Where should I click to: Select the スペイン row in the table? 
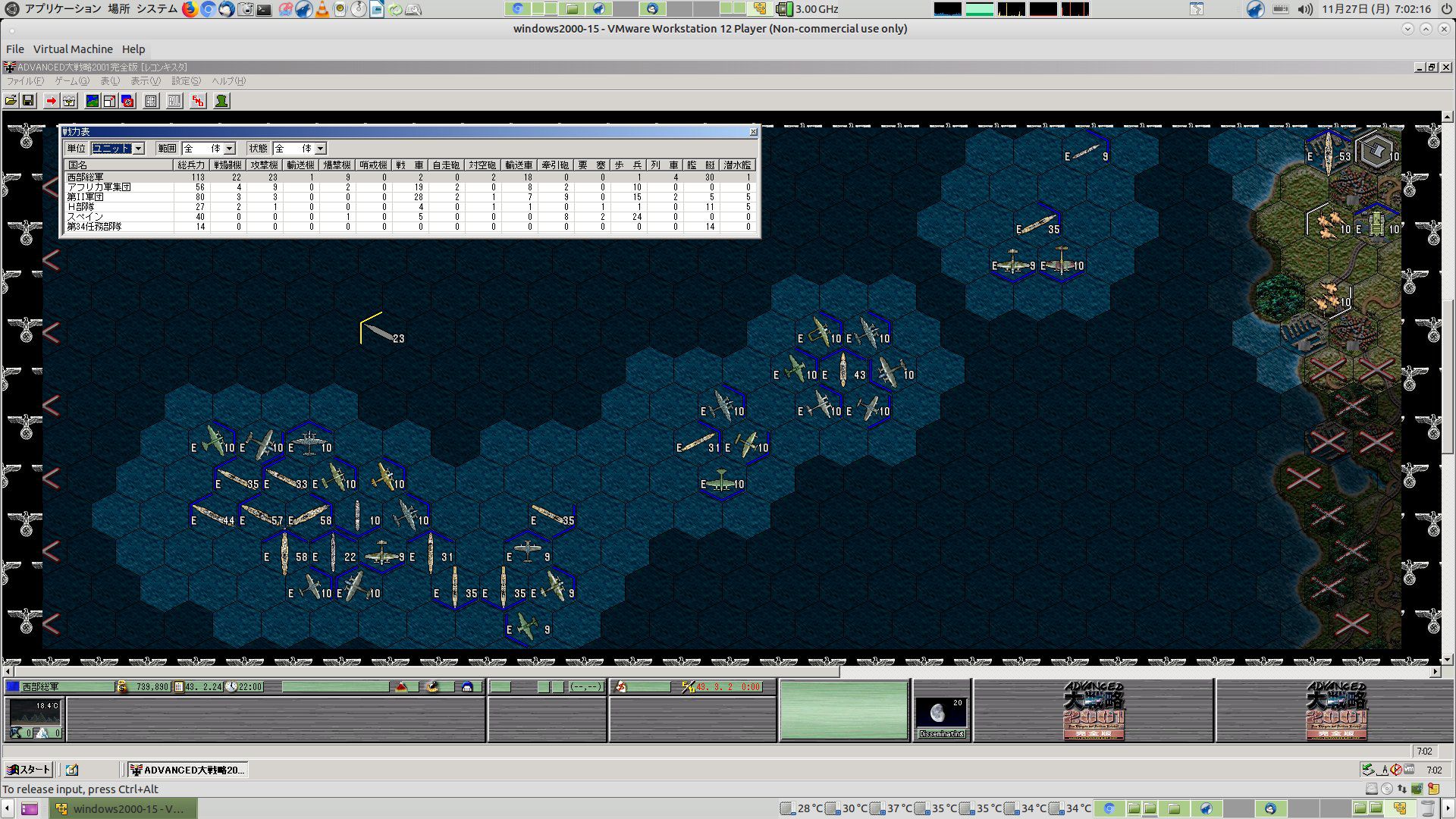(x=409, y=217)
